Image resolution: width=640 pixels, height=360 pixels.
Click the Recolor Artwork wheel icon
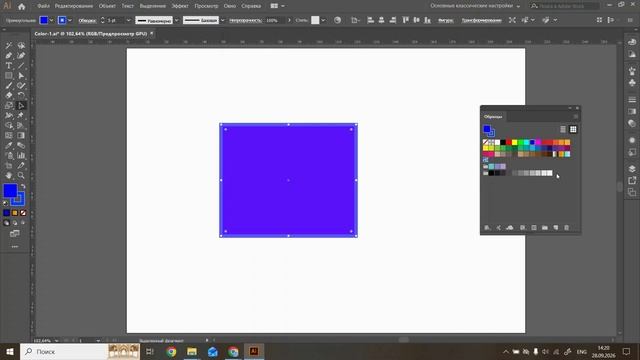click(x=337, y=20)
